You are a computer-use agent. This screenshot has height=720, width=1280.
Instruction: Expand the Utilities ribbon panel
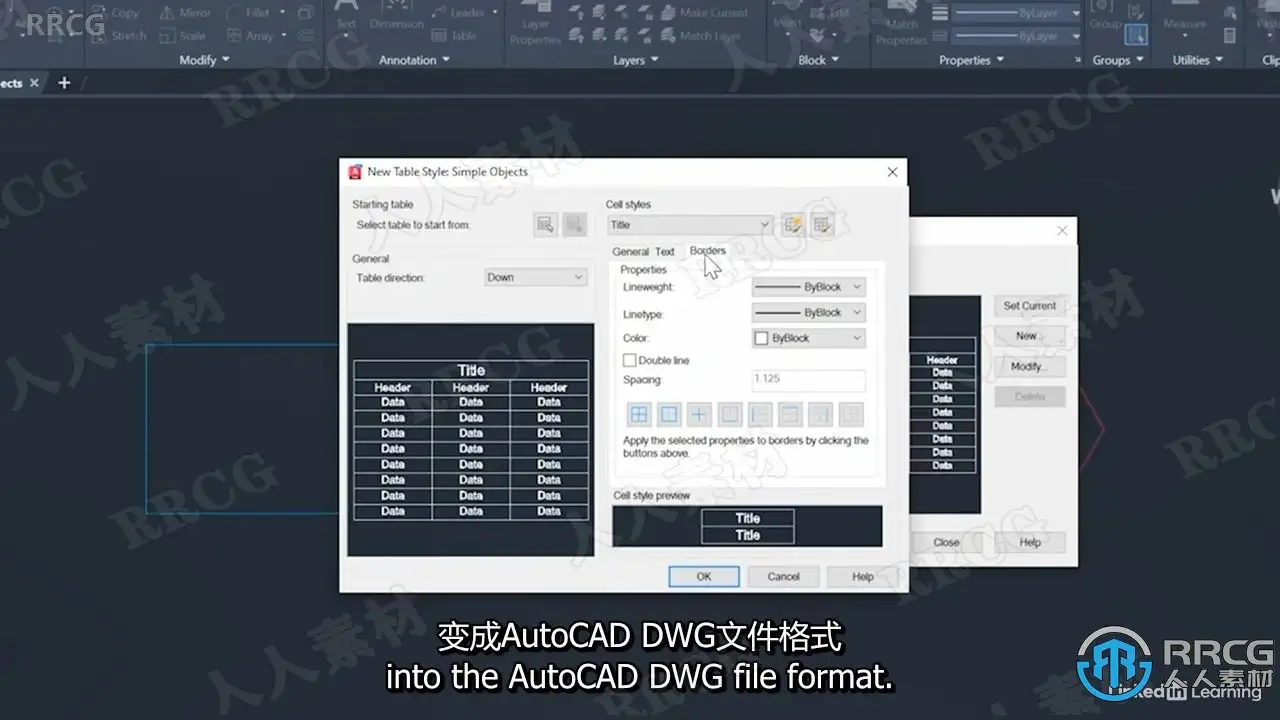coord(1198,60)
